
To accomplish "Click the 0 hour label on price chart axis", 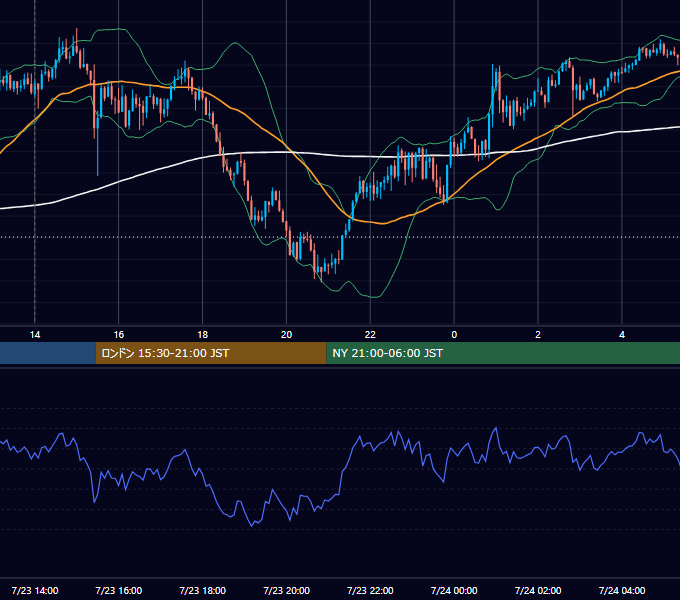I will coord(454,335).
